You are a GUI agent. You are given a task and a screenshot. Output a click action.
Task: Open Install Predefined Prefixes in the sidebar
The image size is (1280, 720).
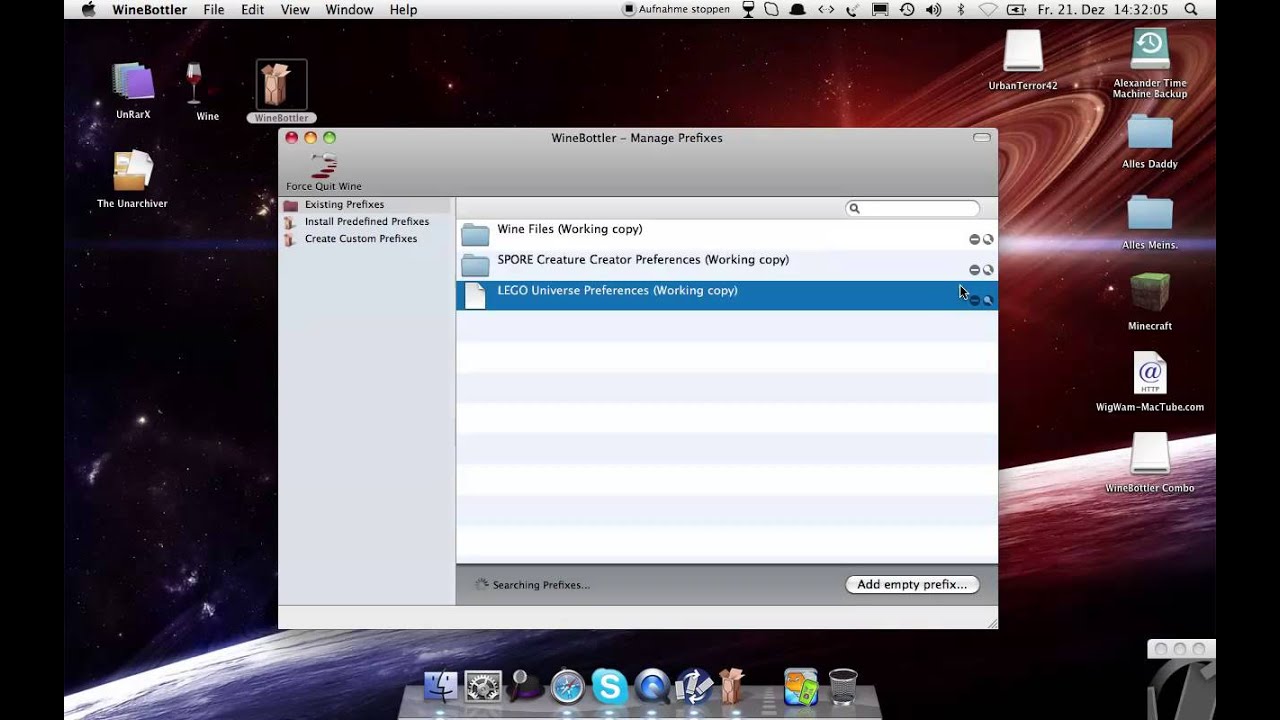pos(365,222)
